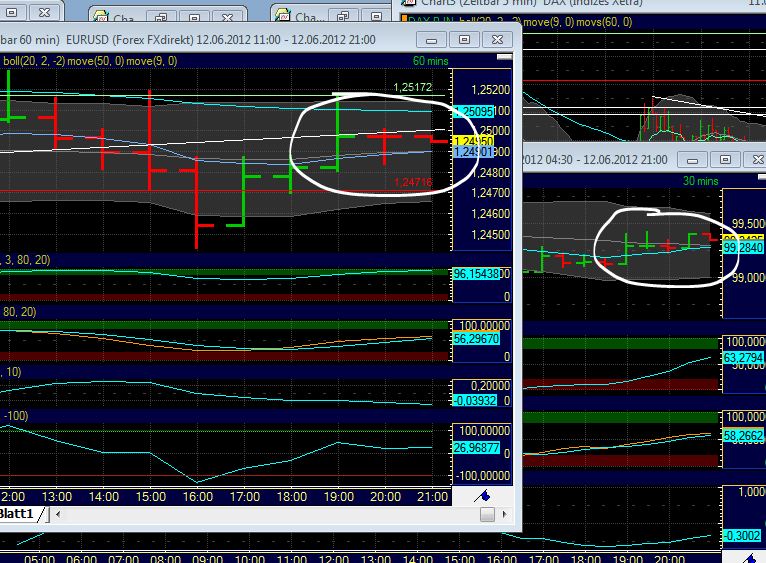Close the EURUSD 60 min chart window

tap(497, 40)
